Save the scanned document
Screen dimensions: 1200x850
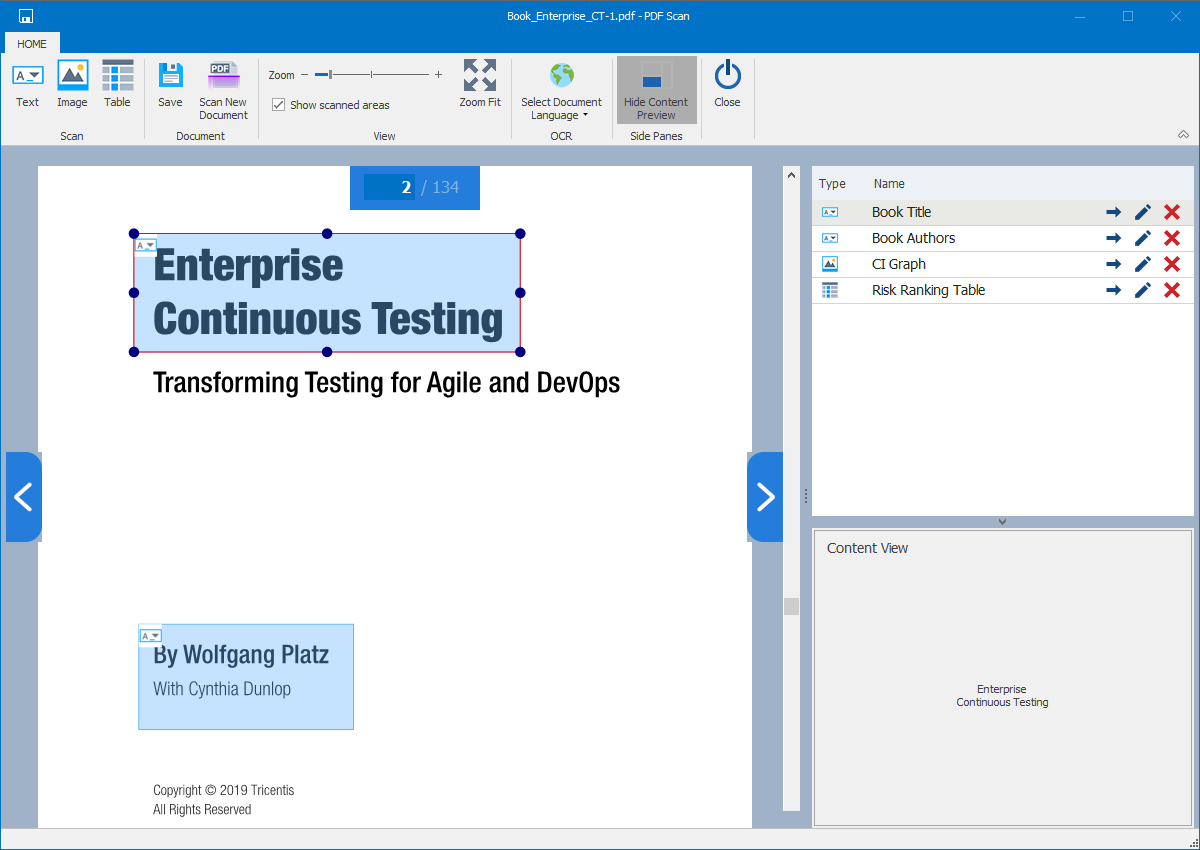click(170, 85)
